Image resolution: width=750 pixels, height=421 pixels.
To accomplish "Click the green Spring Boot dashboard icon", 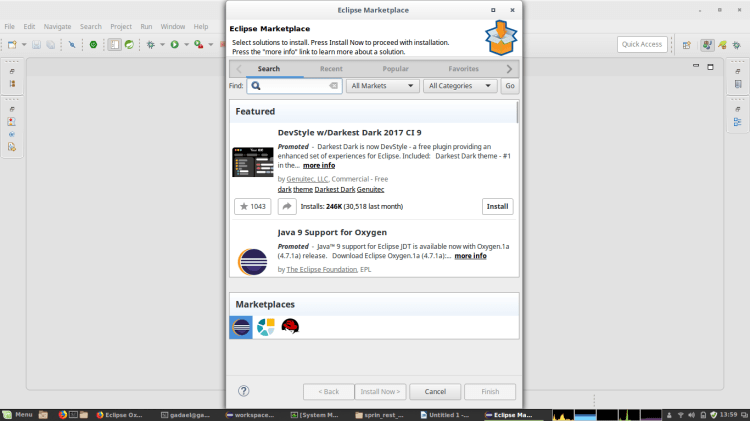I will [93, 44].
